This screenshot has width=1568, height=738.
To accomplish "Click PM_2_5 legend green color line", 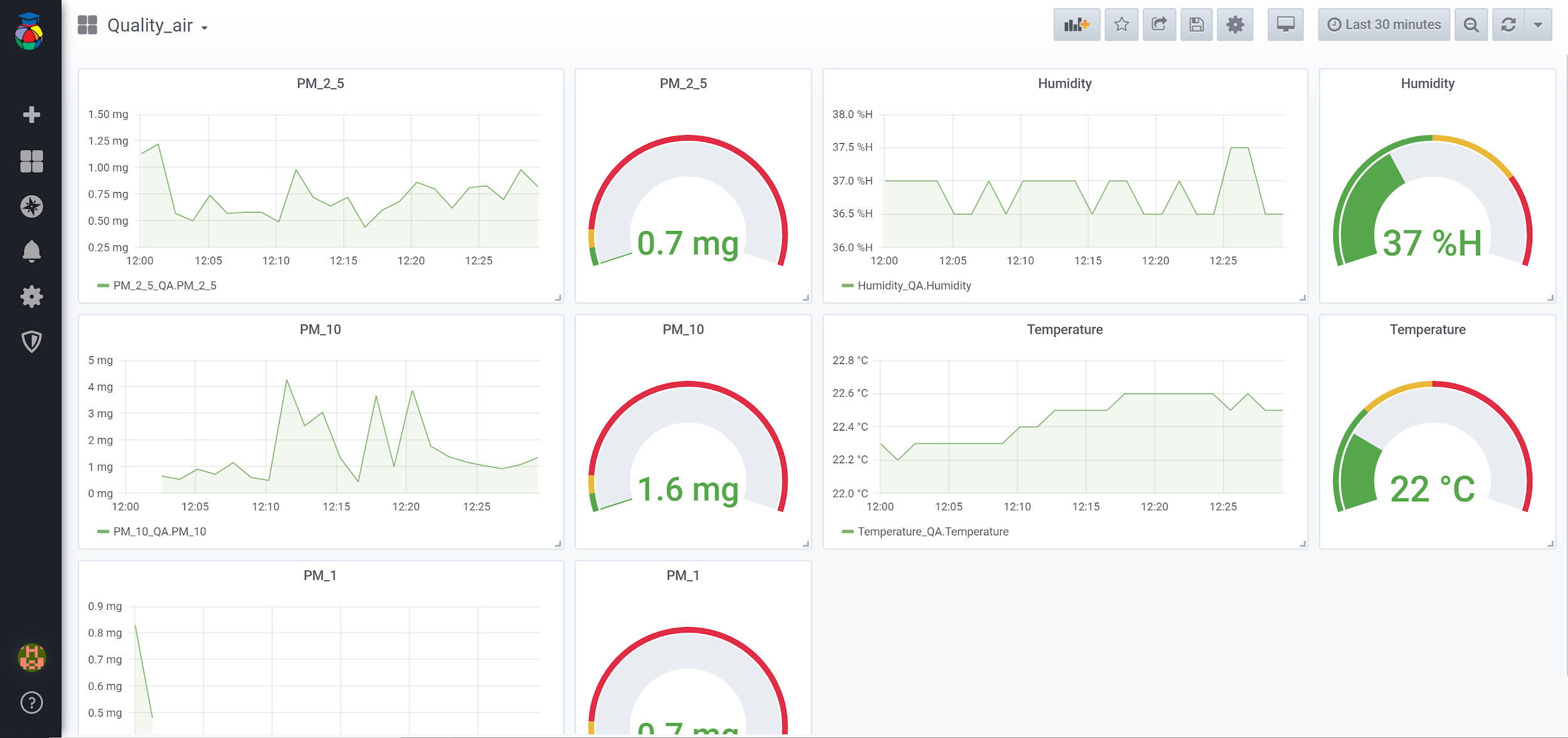I will pyautogui.click(x=103, y=286).
